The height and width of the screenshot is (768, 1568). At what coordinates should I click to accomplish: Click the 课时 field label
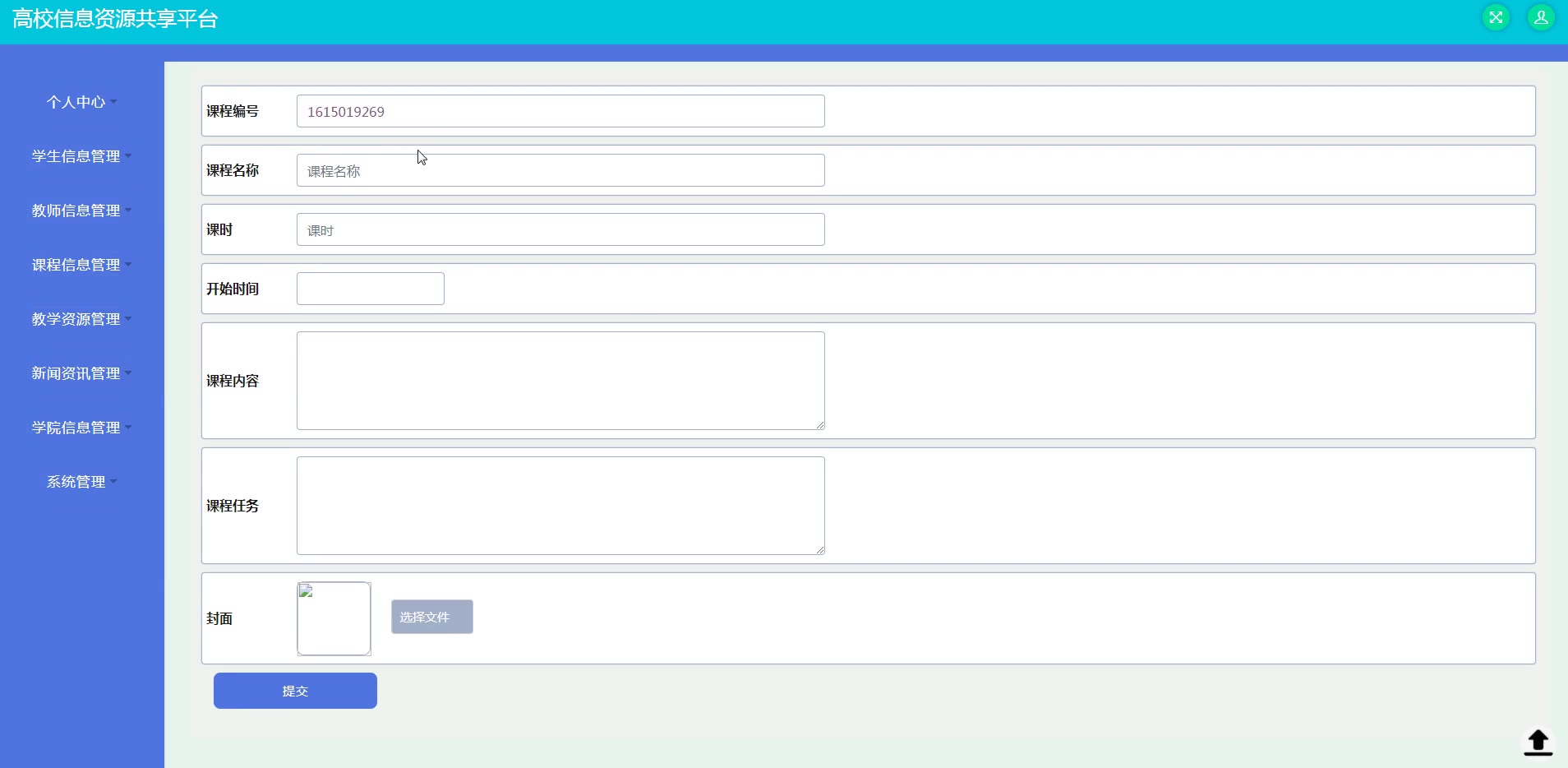(219, 229)
